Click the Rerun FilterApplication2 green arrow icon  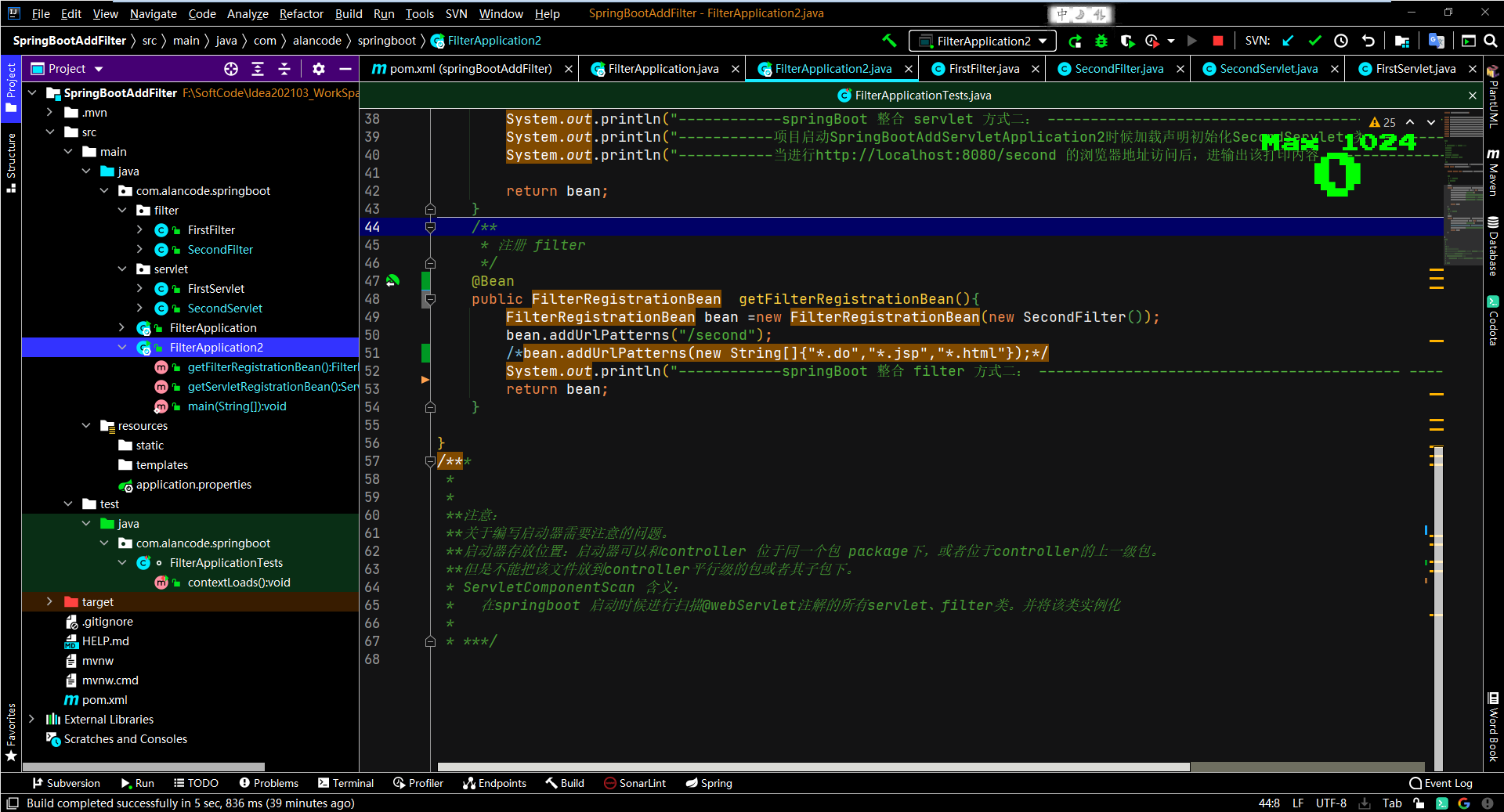tap(1075, 41)
